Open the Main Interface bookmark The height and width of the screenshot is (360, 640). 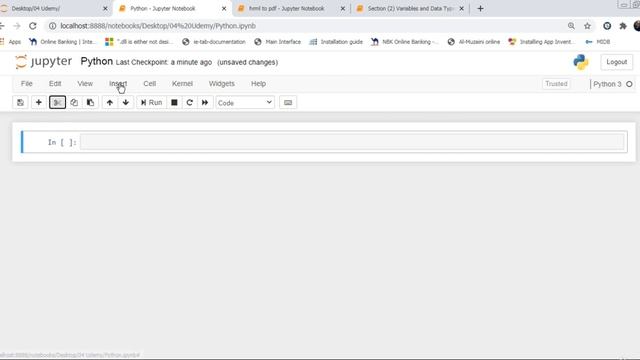tap(278, 42)
